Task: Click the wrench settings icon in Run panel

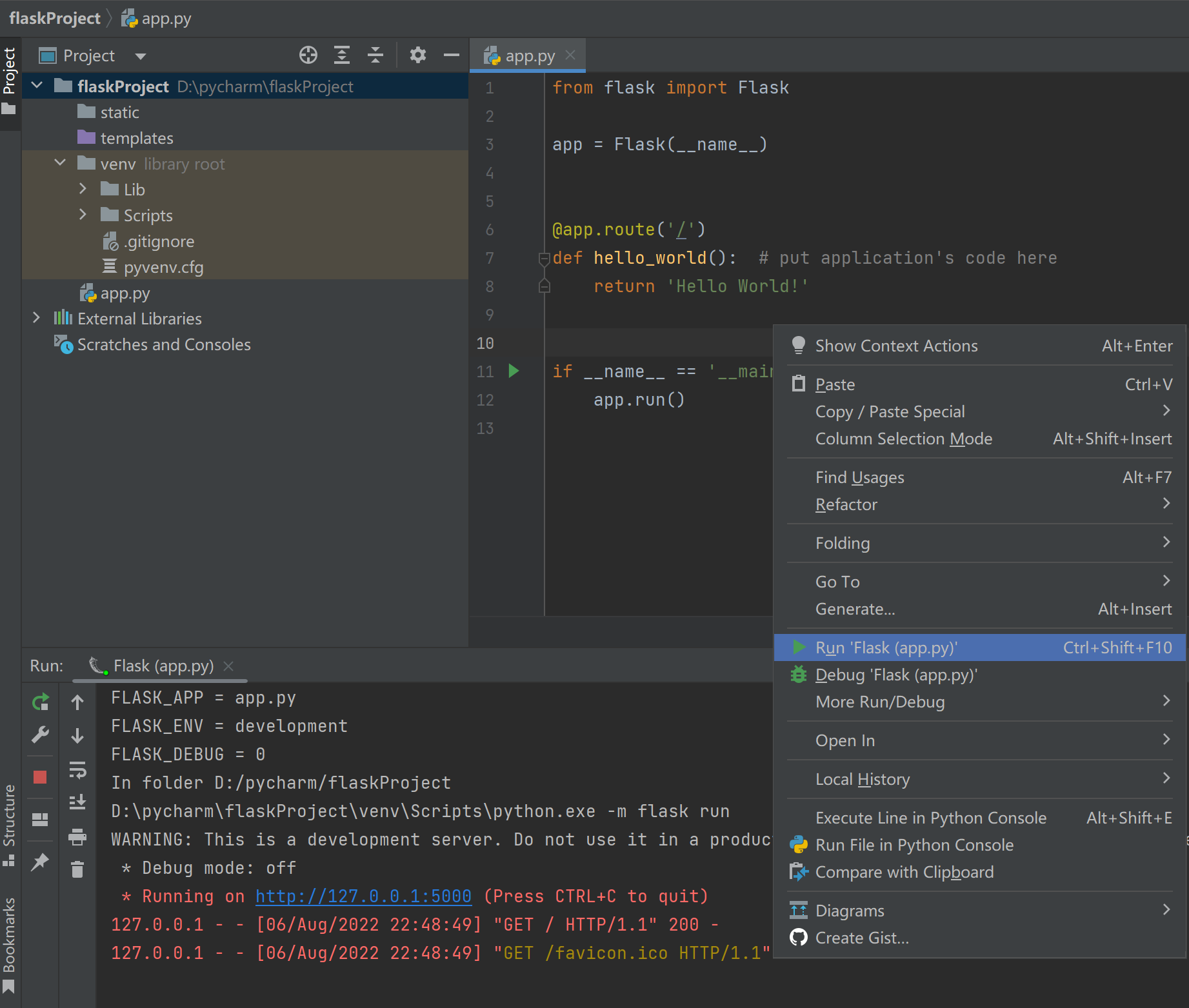Action: point(41,735)
